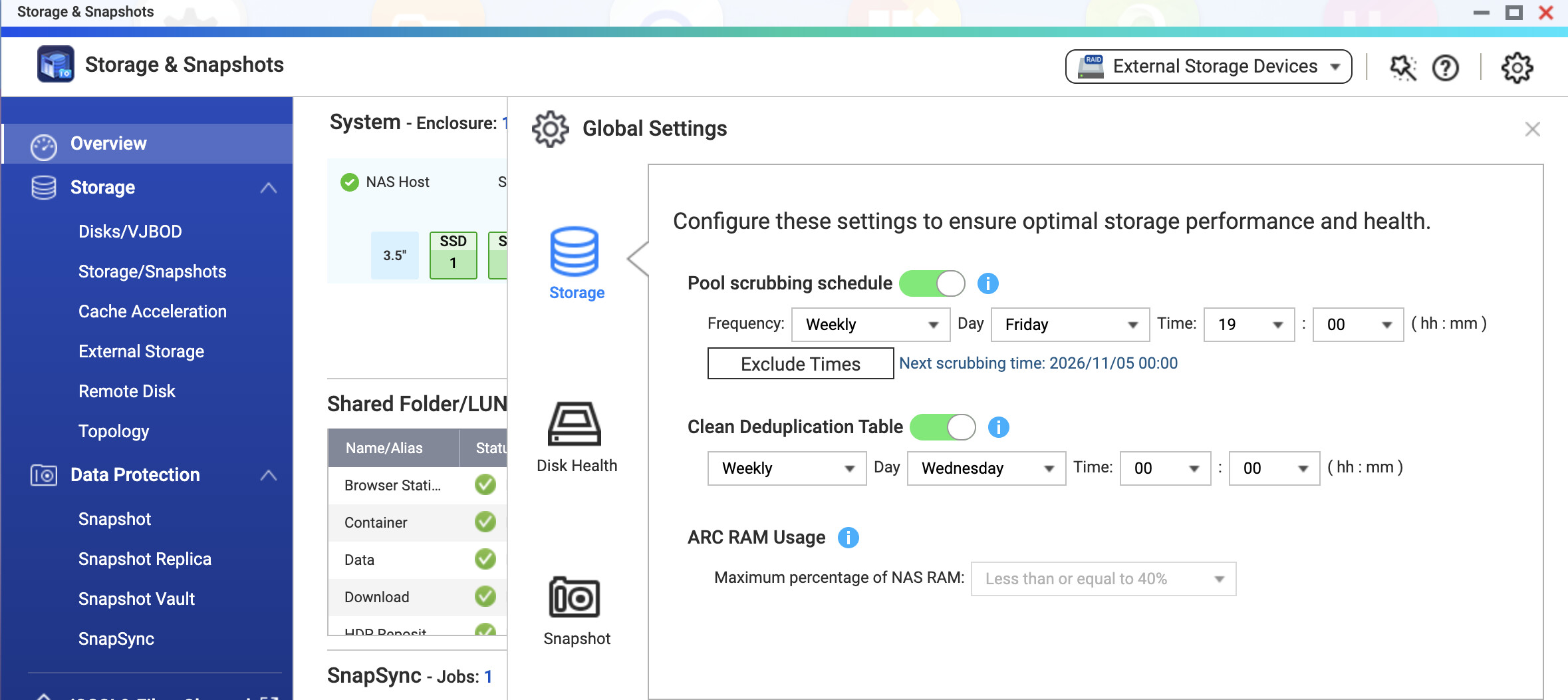Collapse the Storage sidebar section
This screenshot has height=700, width=1568.
[x=268, y=188]
